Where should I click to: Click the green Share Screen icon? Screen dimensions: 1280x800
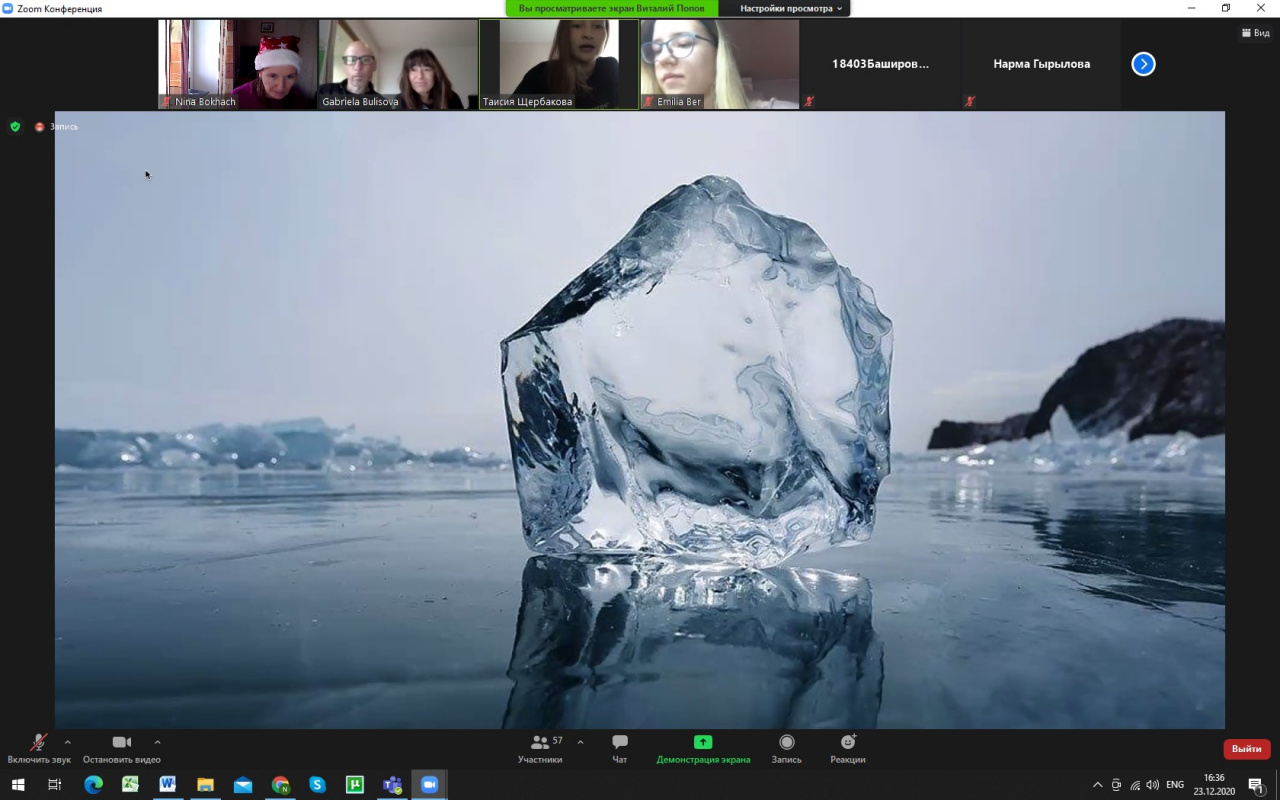tap(703, 742)
